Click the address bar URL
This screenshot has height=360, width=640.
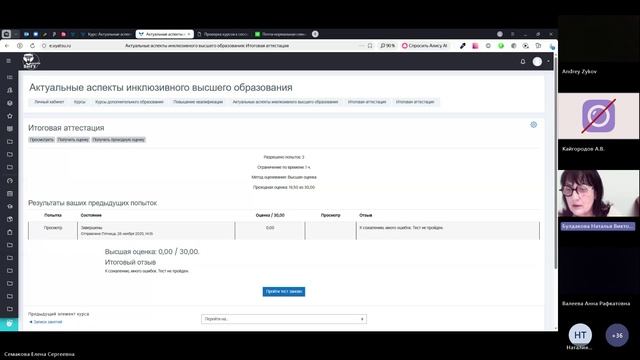pyautogui.click(x=60, y=46)
